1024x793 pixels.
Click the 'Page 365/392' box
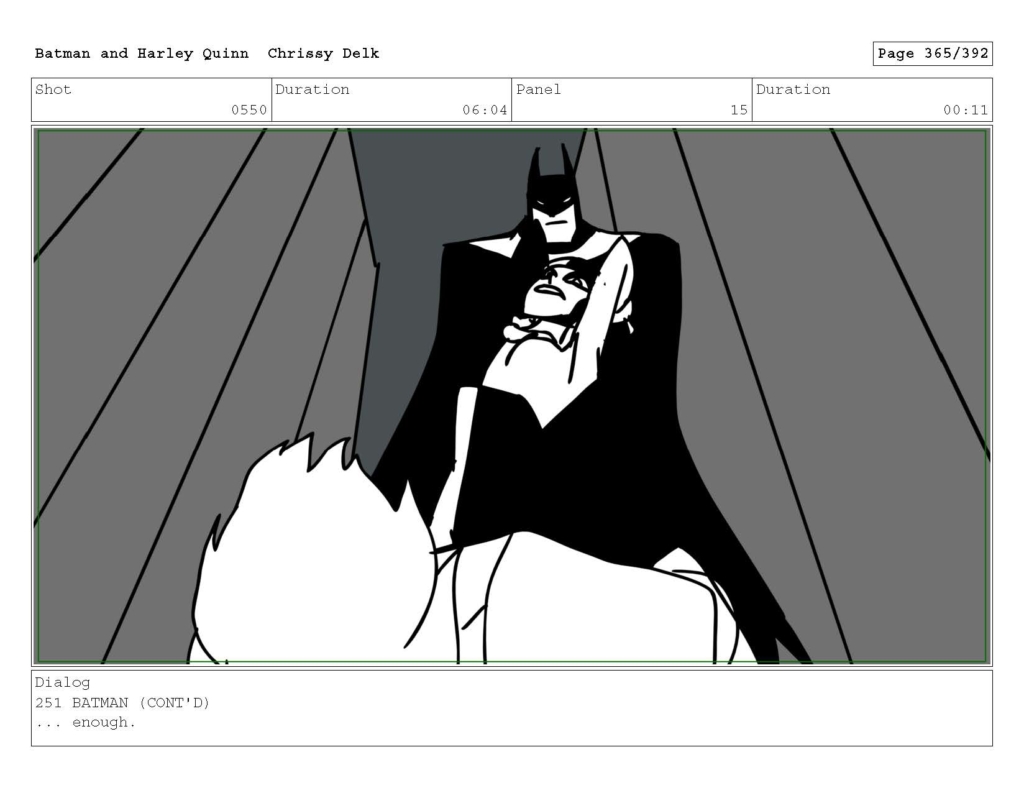tap(933, 54)
